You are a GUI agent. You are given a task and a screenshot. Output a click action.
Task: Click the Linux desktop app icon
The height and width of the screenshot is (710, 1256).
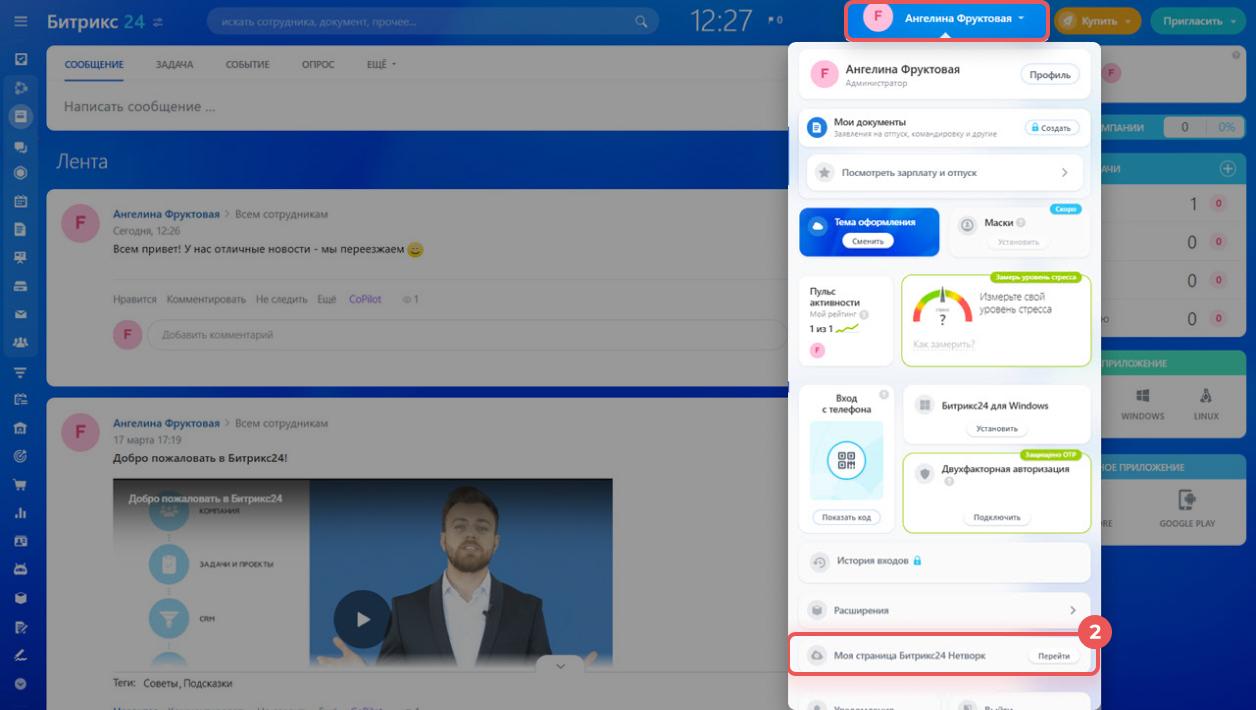pyautogui.click(x=1206, y=397)
